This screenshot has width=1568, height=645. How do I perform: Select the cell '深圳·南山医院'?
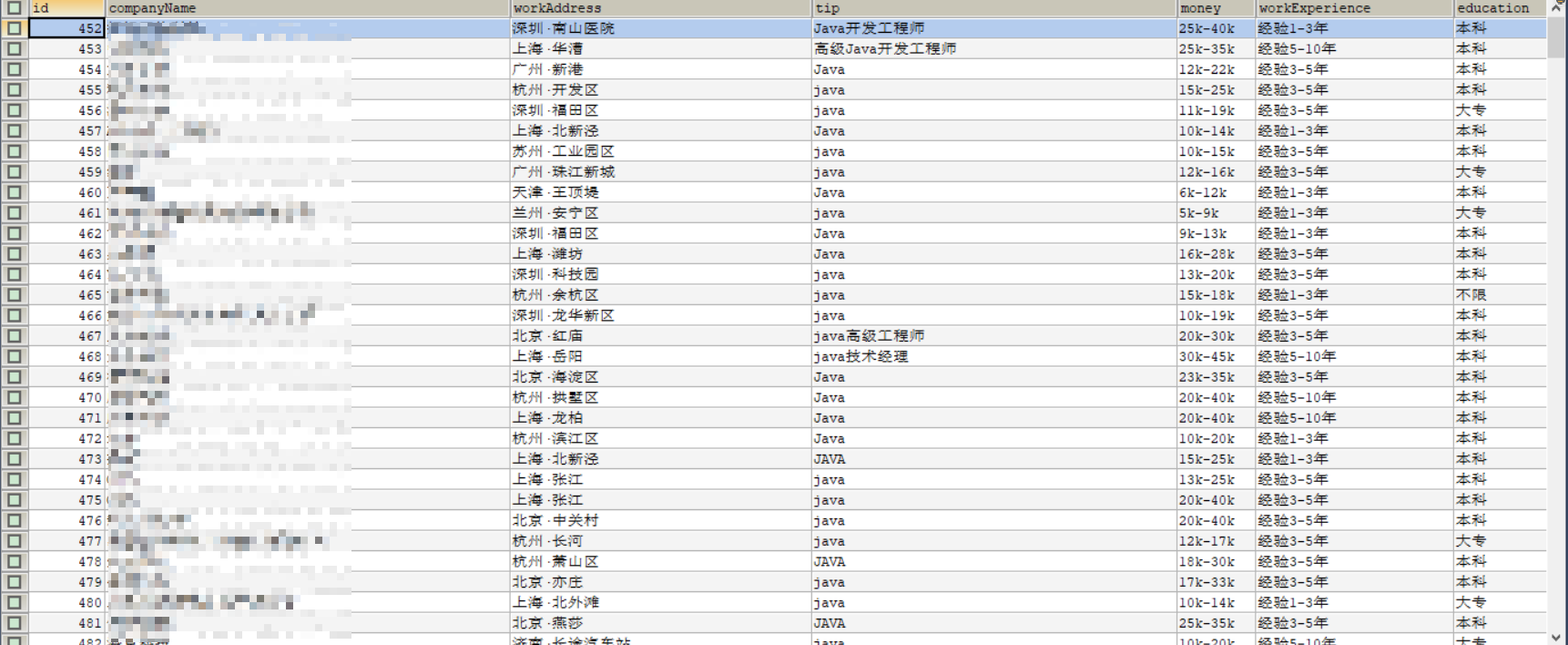tap(660, 28)
